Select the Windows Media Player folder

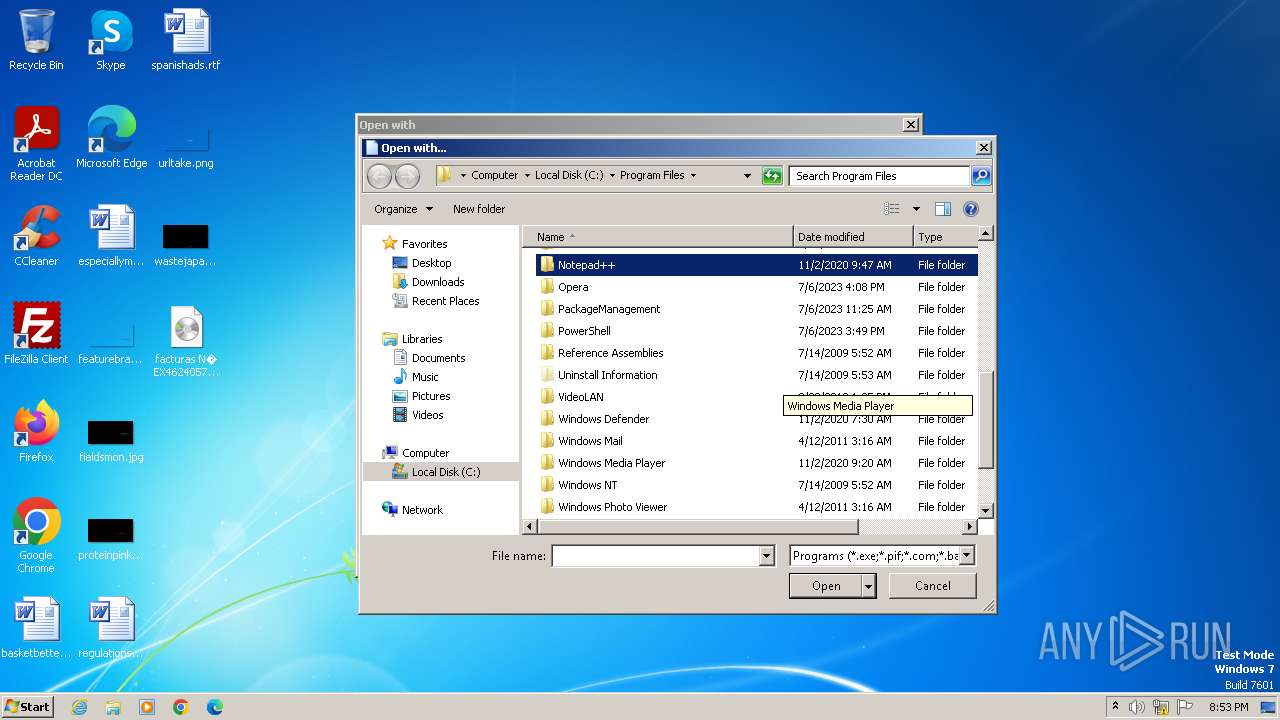point(756,463)
